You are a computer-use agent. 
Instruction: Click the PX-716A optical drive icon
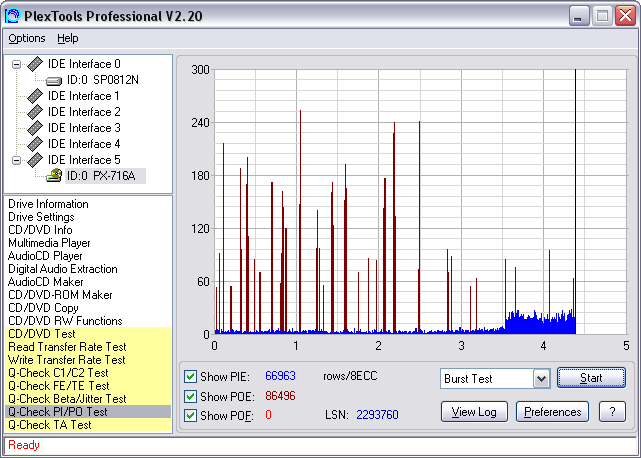(54, 176)
